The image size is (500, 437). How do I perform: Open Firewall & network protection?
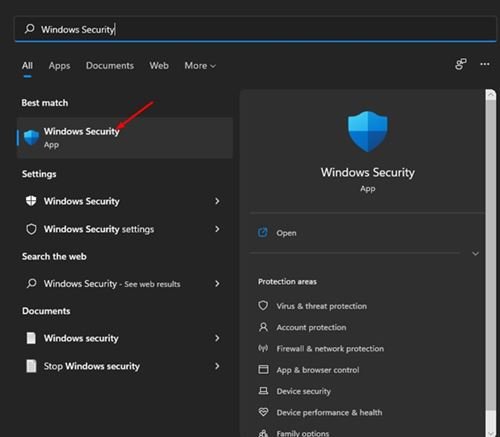click(330, 349)
